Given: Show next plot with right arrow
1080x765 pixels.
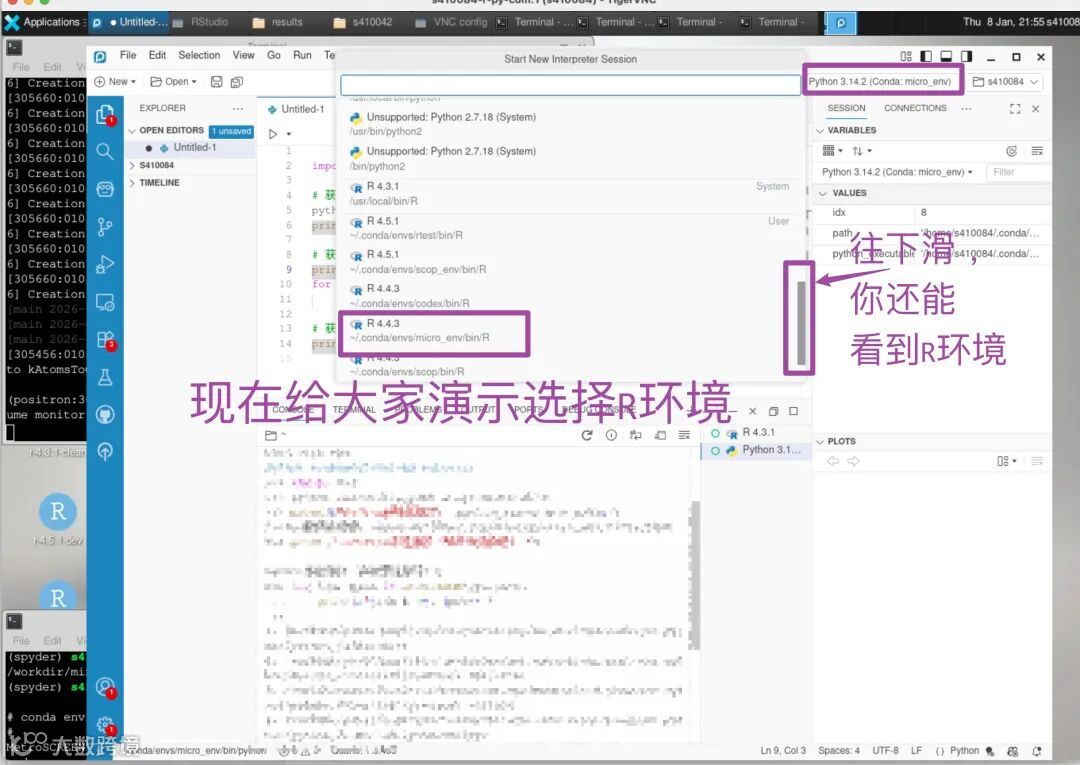Looking at the screenshot, I should click(853, 461).
